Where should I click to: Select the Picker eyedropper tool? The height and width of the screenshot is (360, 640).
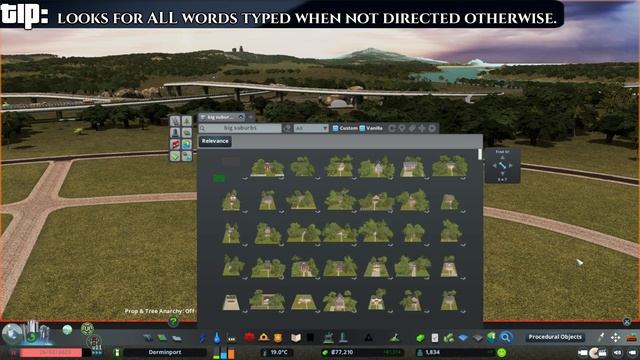pyautogui.click(x=601, y=337)
